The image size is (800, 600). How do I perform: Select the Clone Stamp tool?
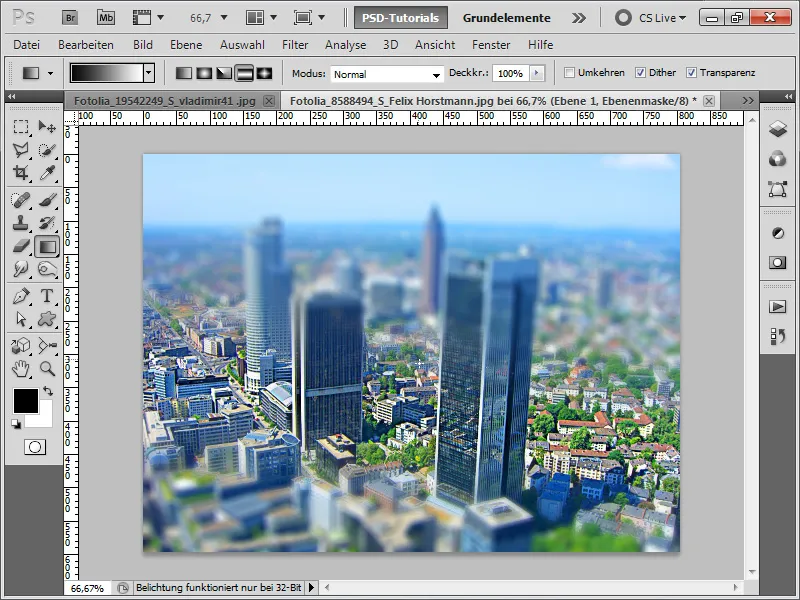tap(21, 223)
